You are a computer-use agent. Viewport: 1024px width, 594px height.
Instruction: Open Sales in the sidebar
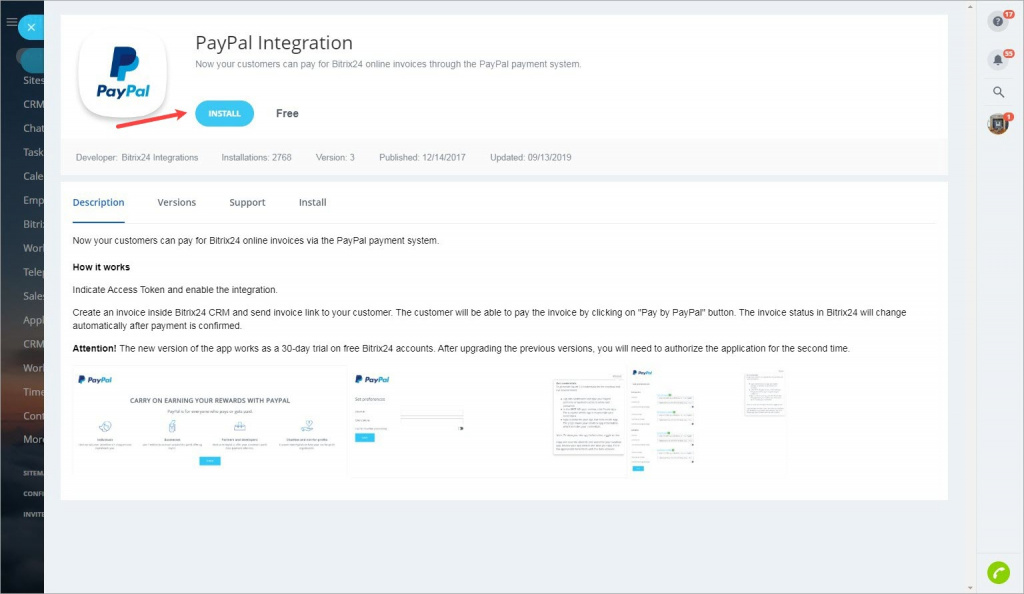click(x=33, y=296)
